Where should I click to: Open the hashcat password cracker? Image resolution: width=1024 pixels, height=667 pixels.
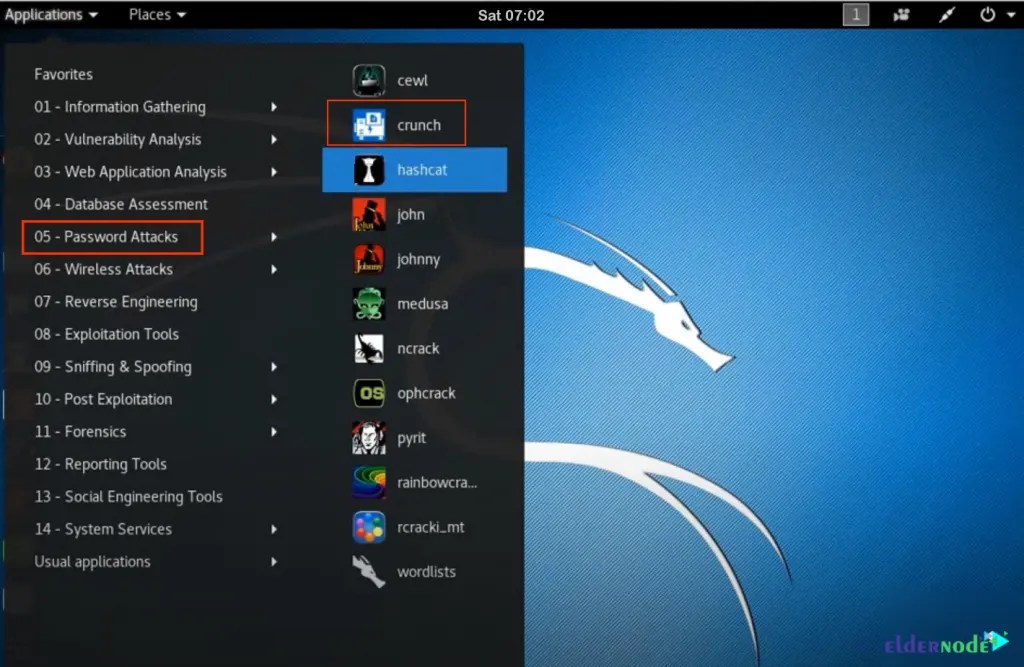(x=420, y=169)
